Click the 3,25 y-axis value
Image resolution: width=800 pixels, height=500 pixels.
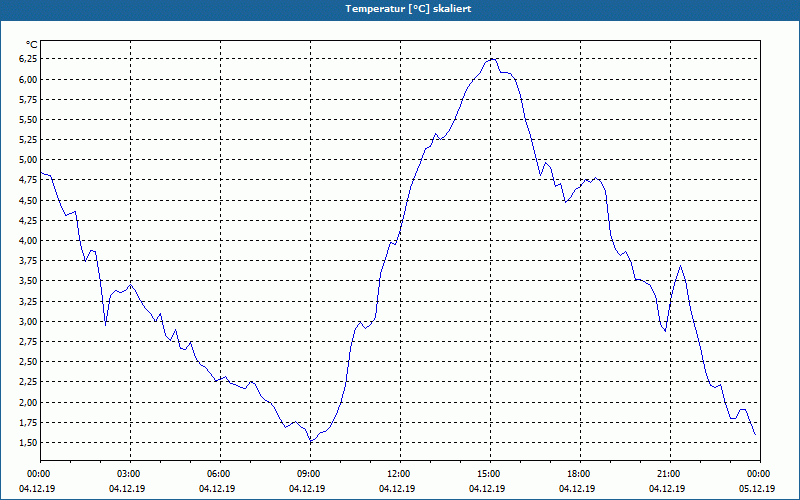pos(29,302)
